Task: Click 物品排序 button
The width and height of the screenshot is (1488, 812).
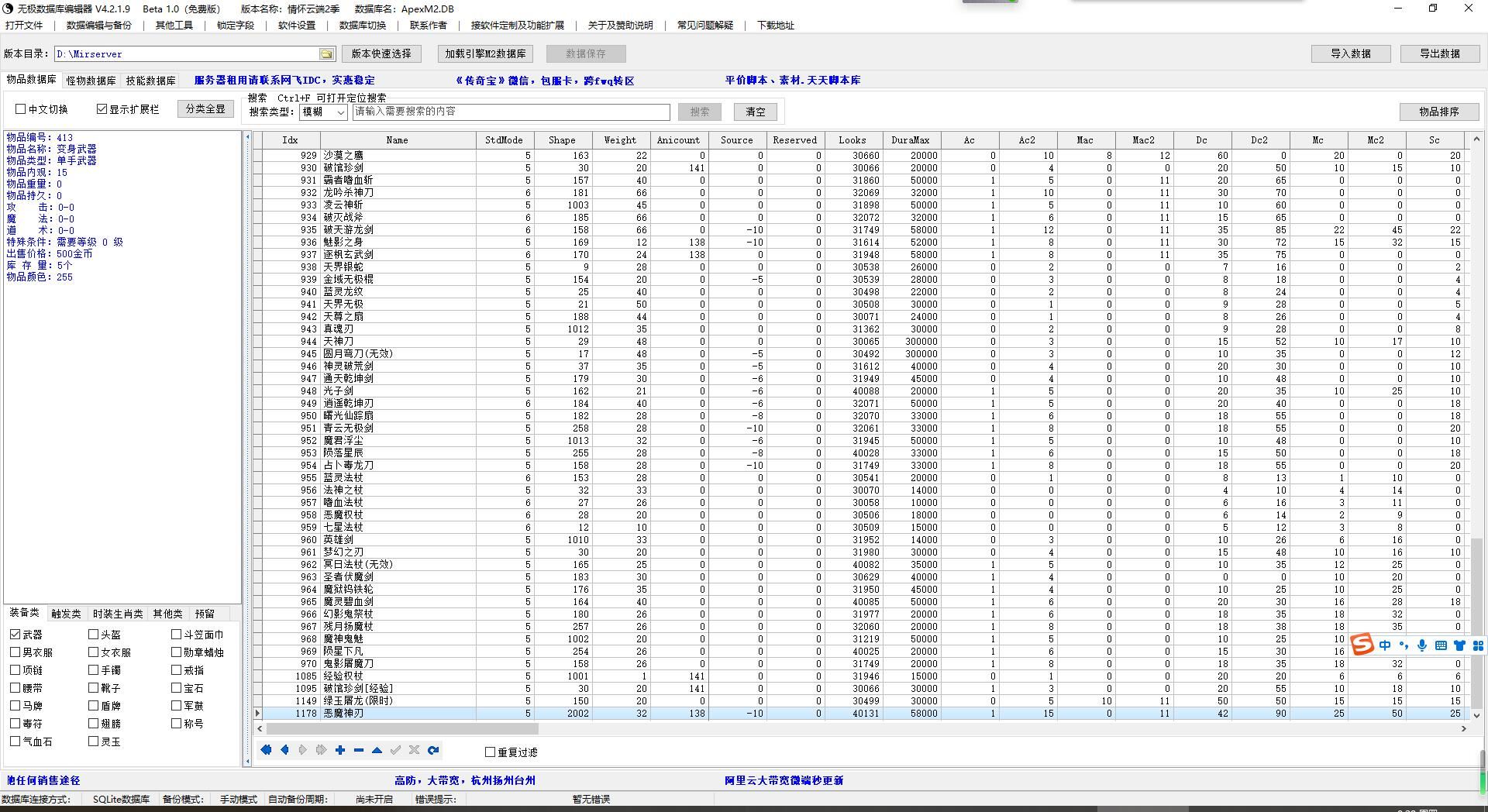Action: [x=1439, y=112]
